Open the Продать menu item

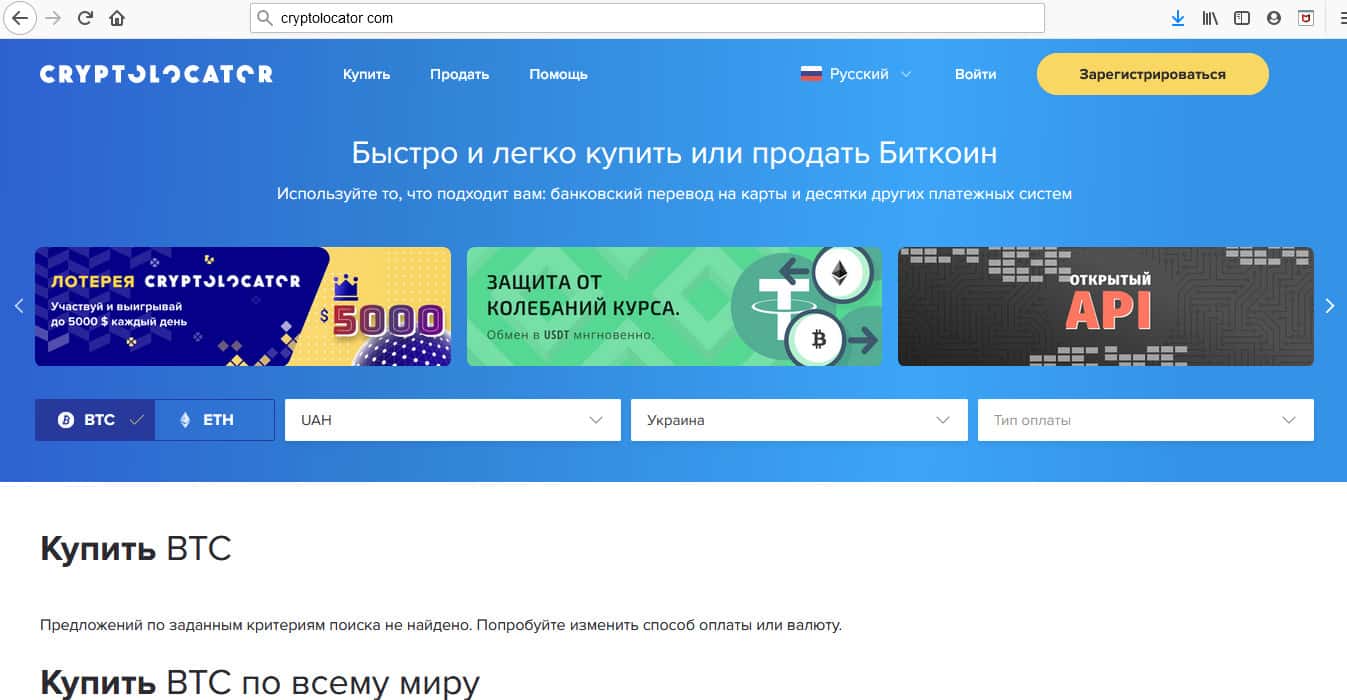click(459, 74)
